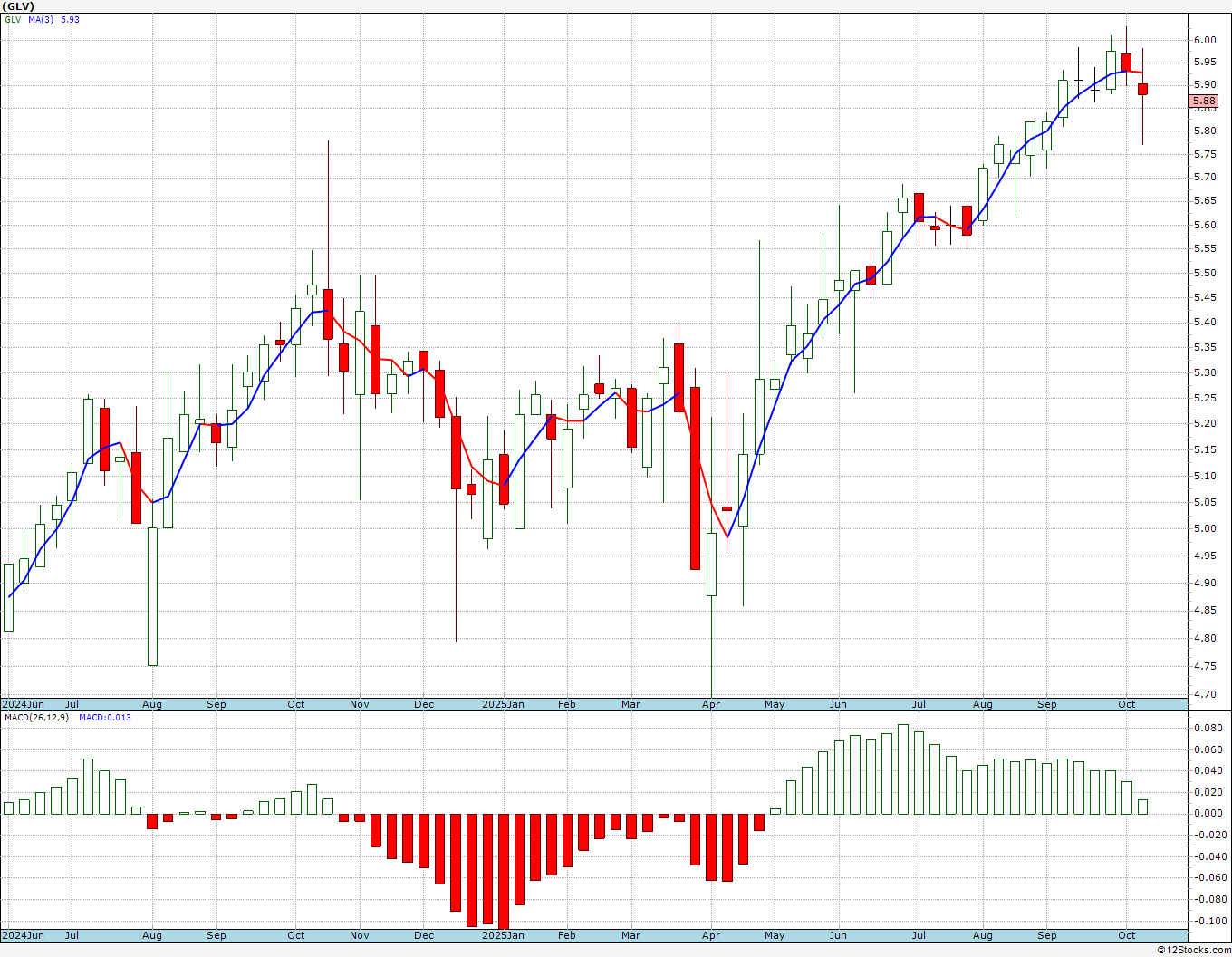Image resolution: width=1232 pixels, height=957 pixels.
Task: Click 2024Jun on the MACD panel date axis
Action: click(23, 935)
